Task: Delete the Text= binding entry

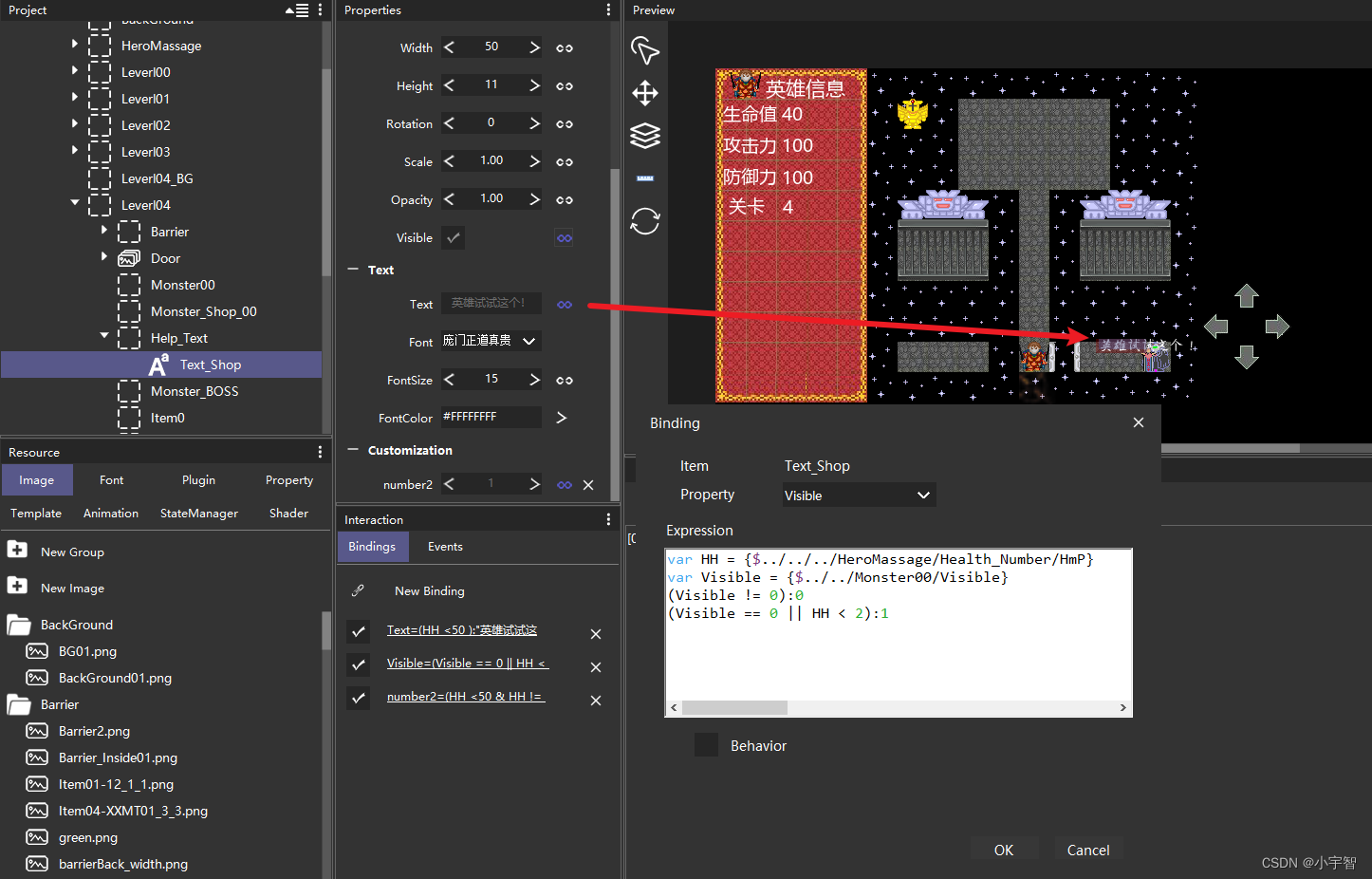Action: click(596, 633)
